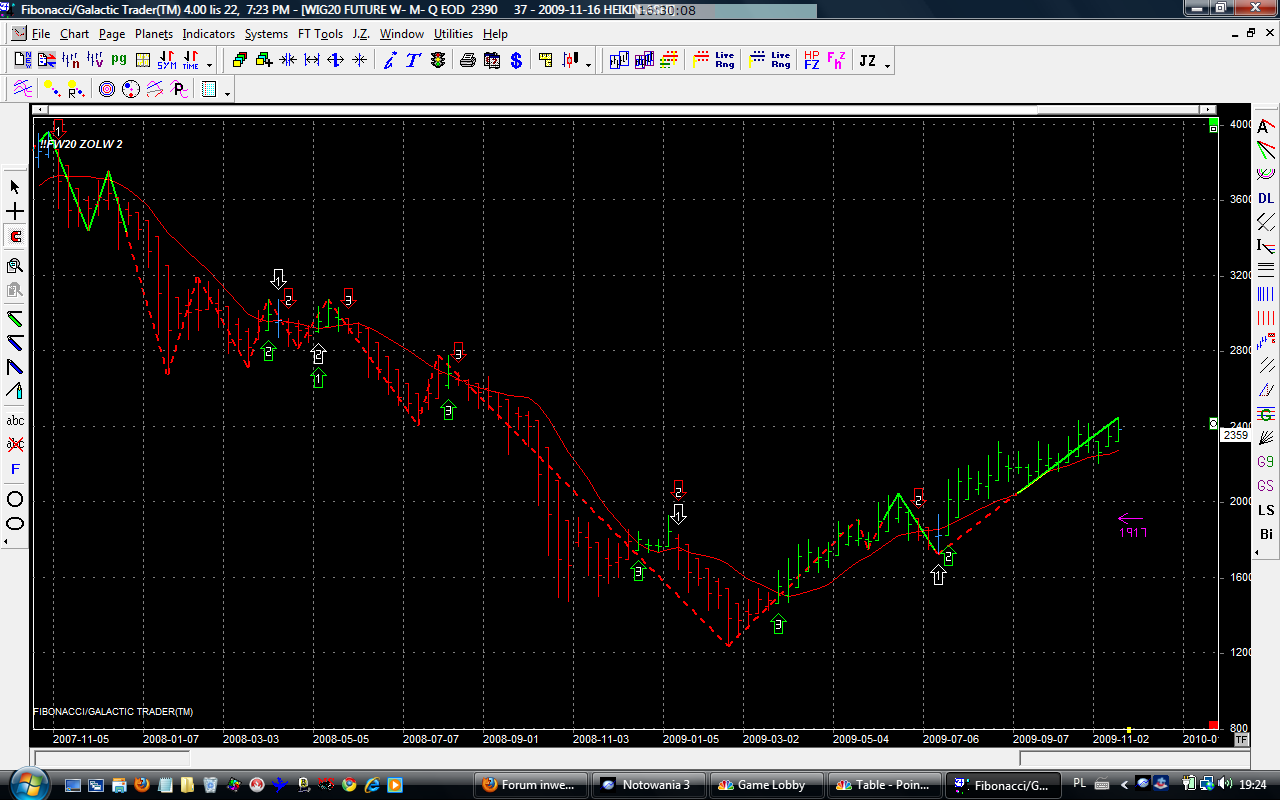
Task: Click the printer icon in toolbar
Action: (467, 61)
